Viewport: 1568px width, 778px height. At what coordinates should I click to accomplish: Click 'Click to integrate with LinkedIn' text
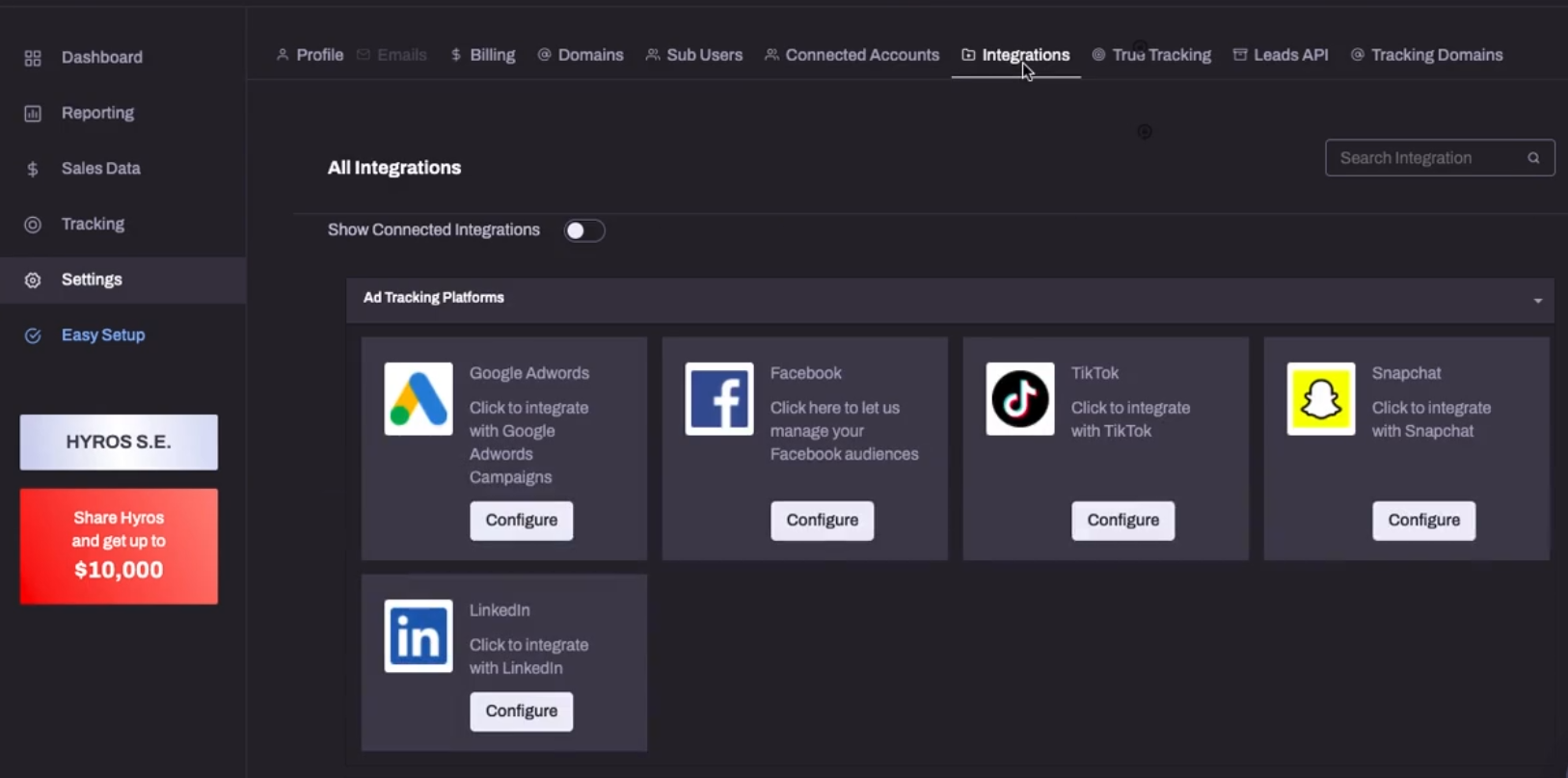528,657
